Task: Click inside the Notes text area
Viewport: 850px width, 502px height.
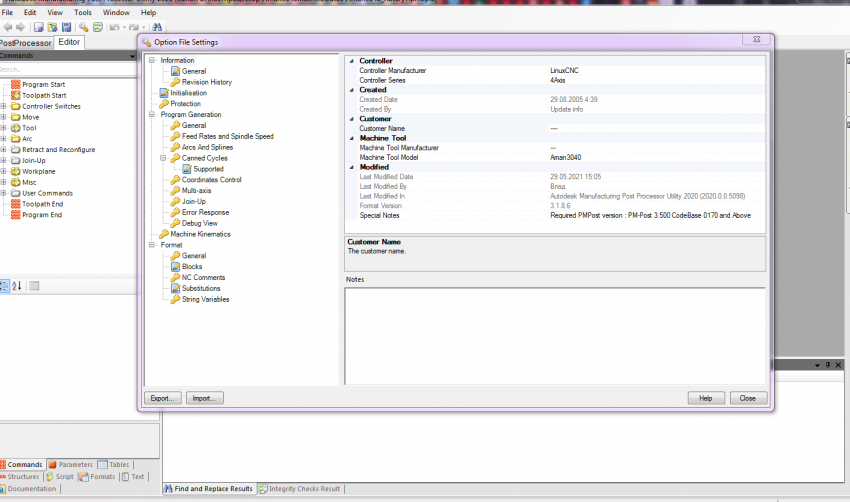Action: 555,335
